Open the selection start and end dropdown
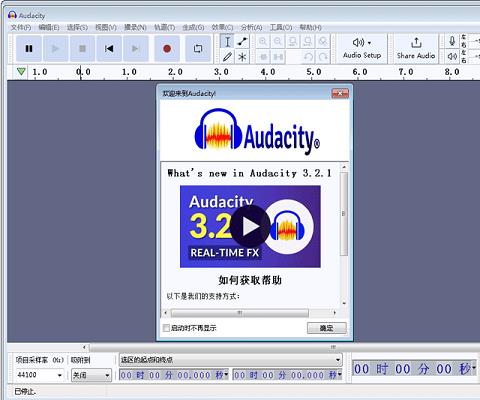The width and height of the screenshot is (480, 400). (x=231, y=360)
